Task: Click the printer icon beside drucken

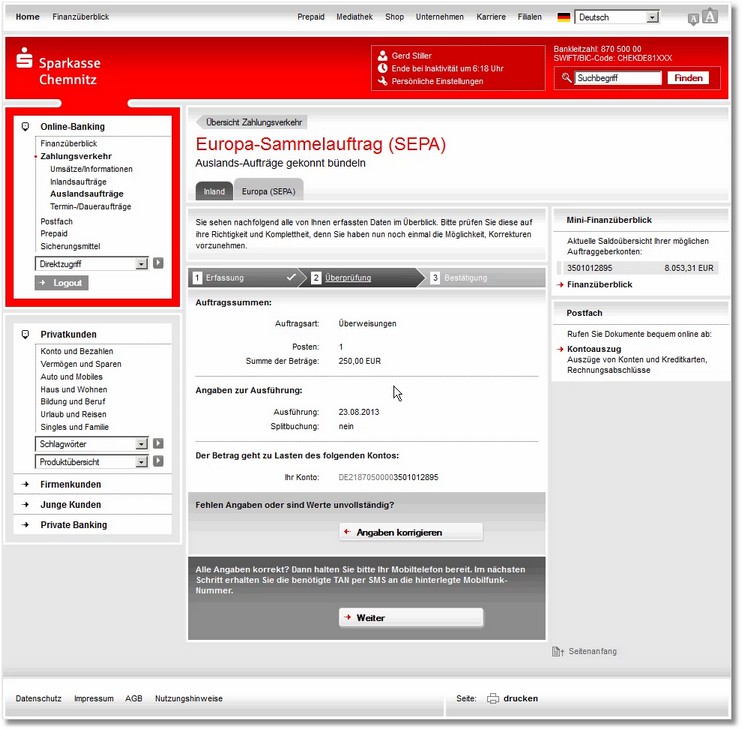Action: click(492, 699)
